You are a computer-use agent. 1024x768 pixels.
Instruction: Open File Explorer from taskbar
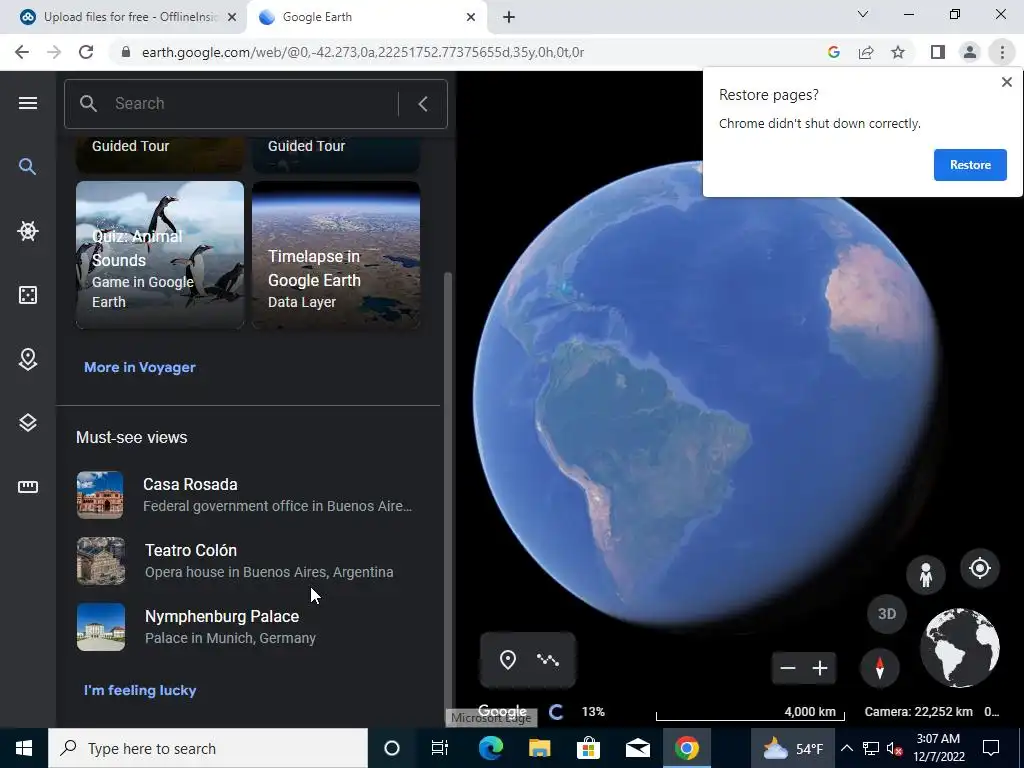point(539,748)
